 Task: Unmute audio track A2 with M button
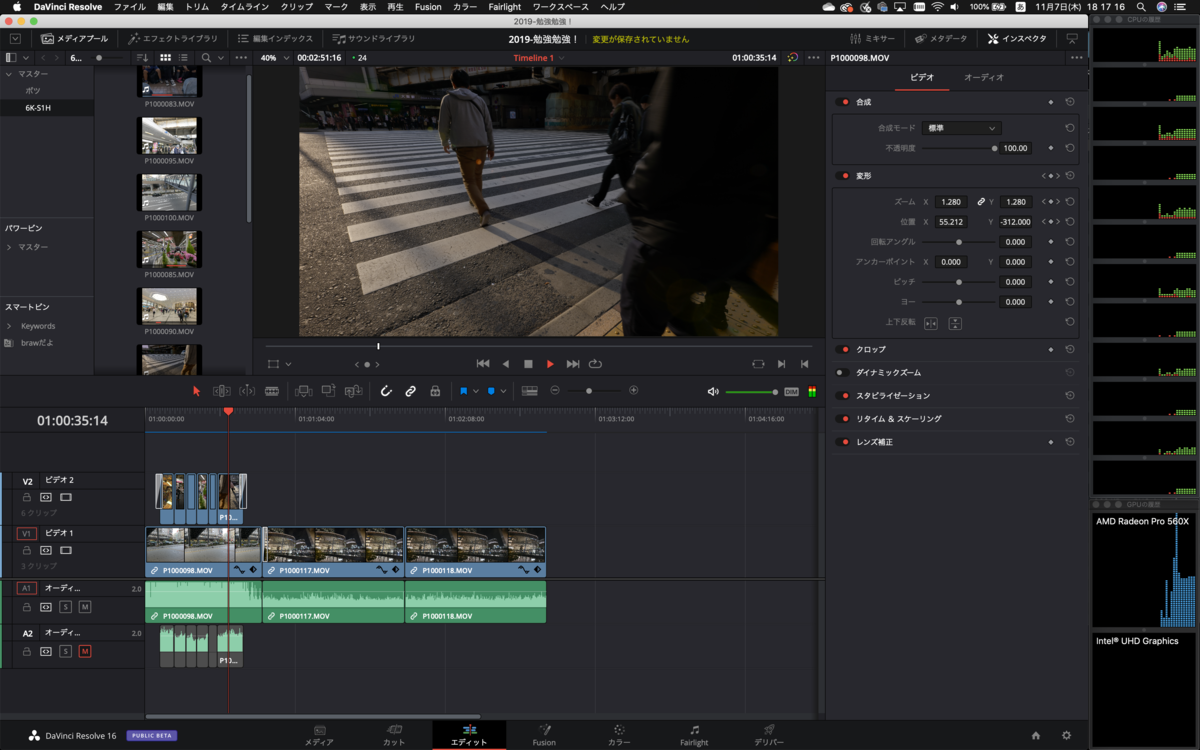(85, 652)
